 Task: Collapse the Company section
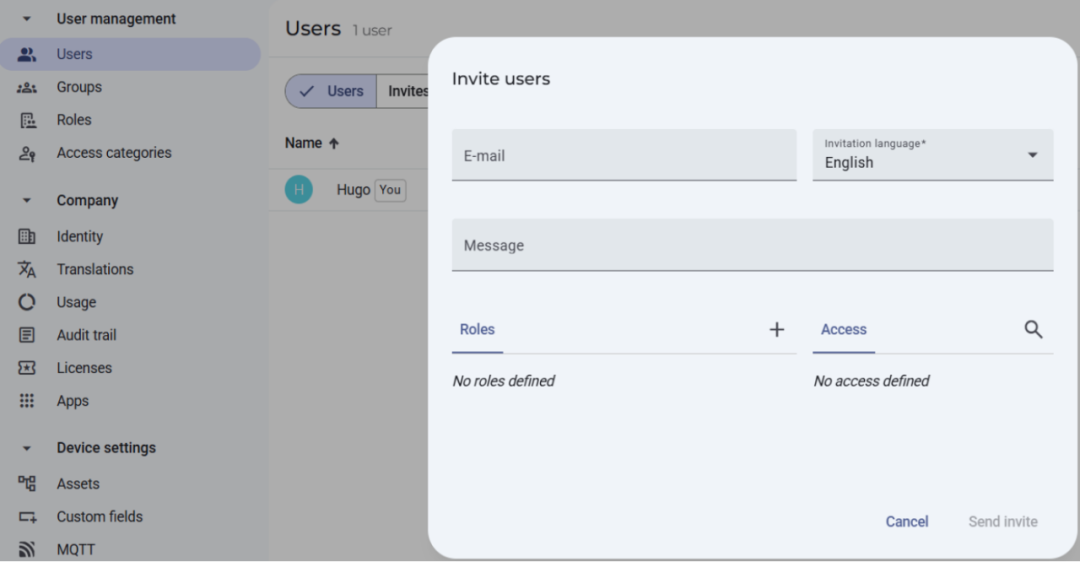click(x=27, y=201)
